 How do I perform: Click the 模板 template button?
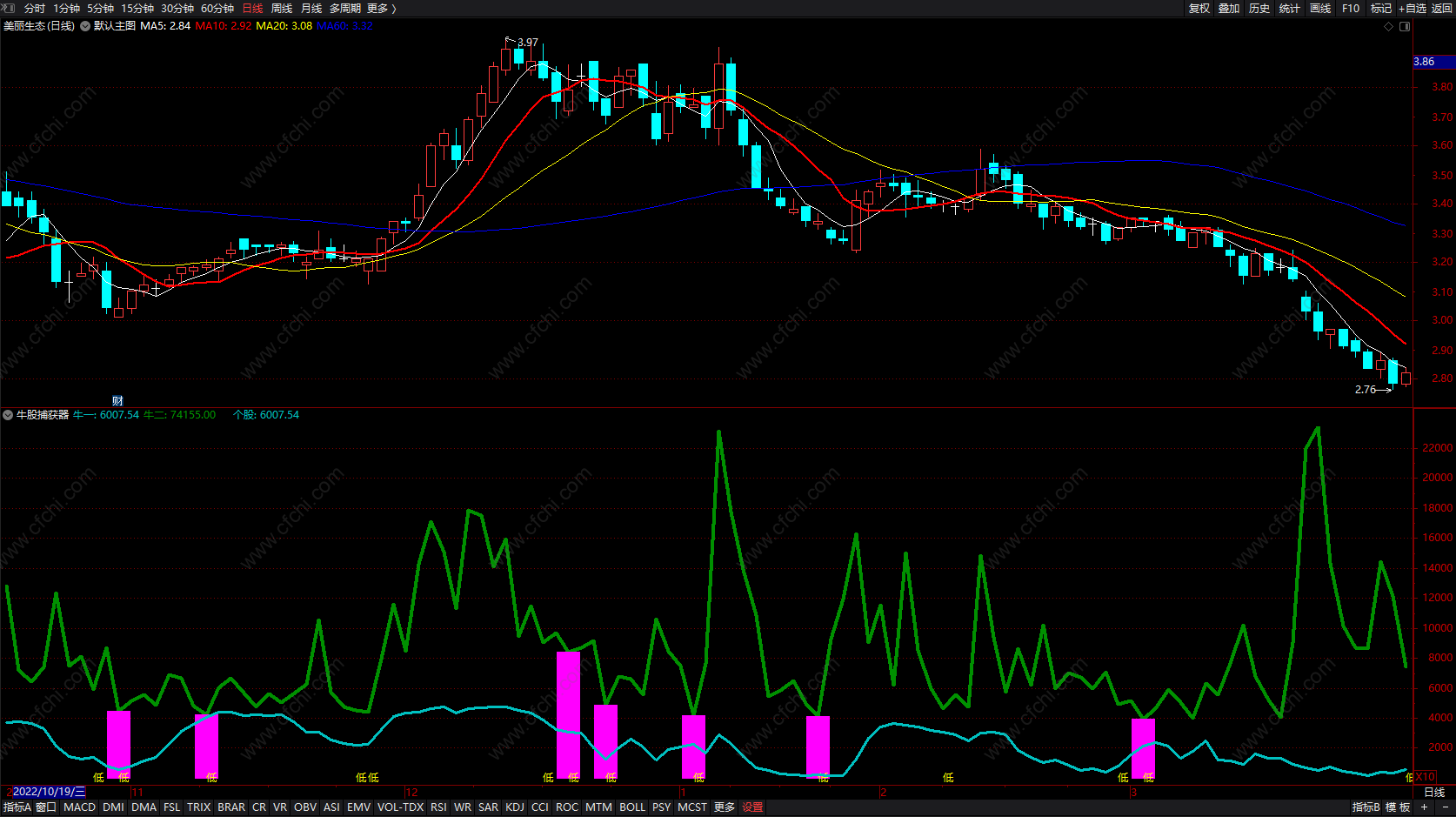pos(1398,807)
